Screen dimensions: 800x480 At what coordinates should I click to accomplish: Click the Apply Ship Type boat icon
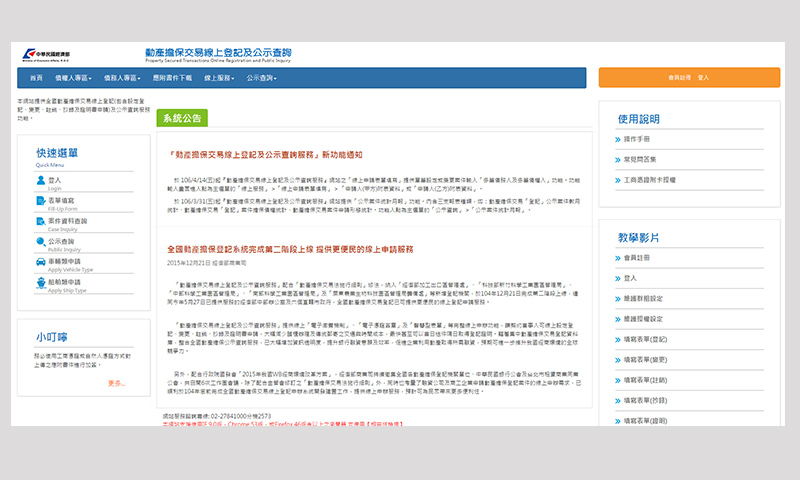[x=41, y=283]
